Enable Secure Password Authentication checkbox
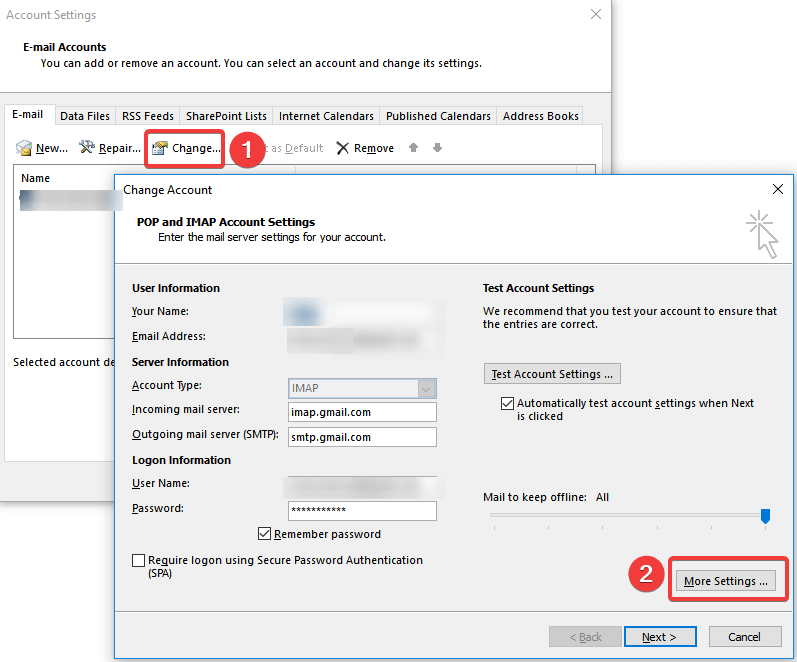The width and height of the screenshot is (797, 662). [138, 560]
